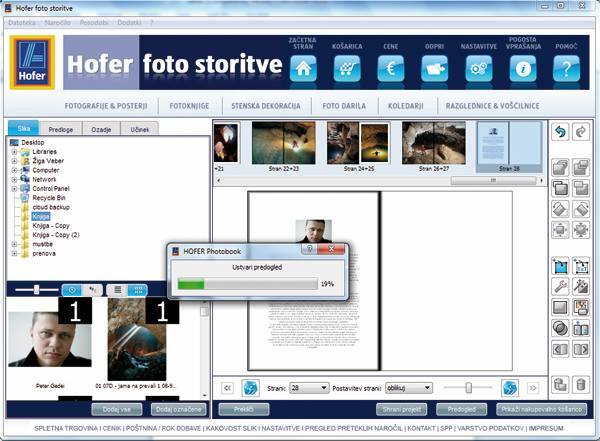
Task: Adjust the page zoom slider
Action: [468, 388]
